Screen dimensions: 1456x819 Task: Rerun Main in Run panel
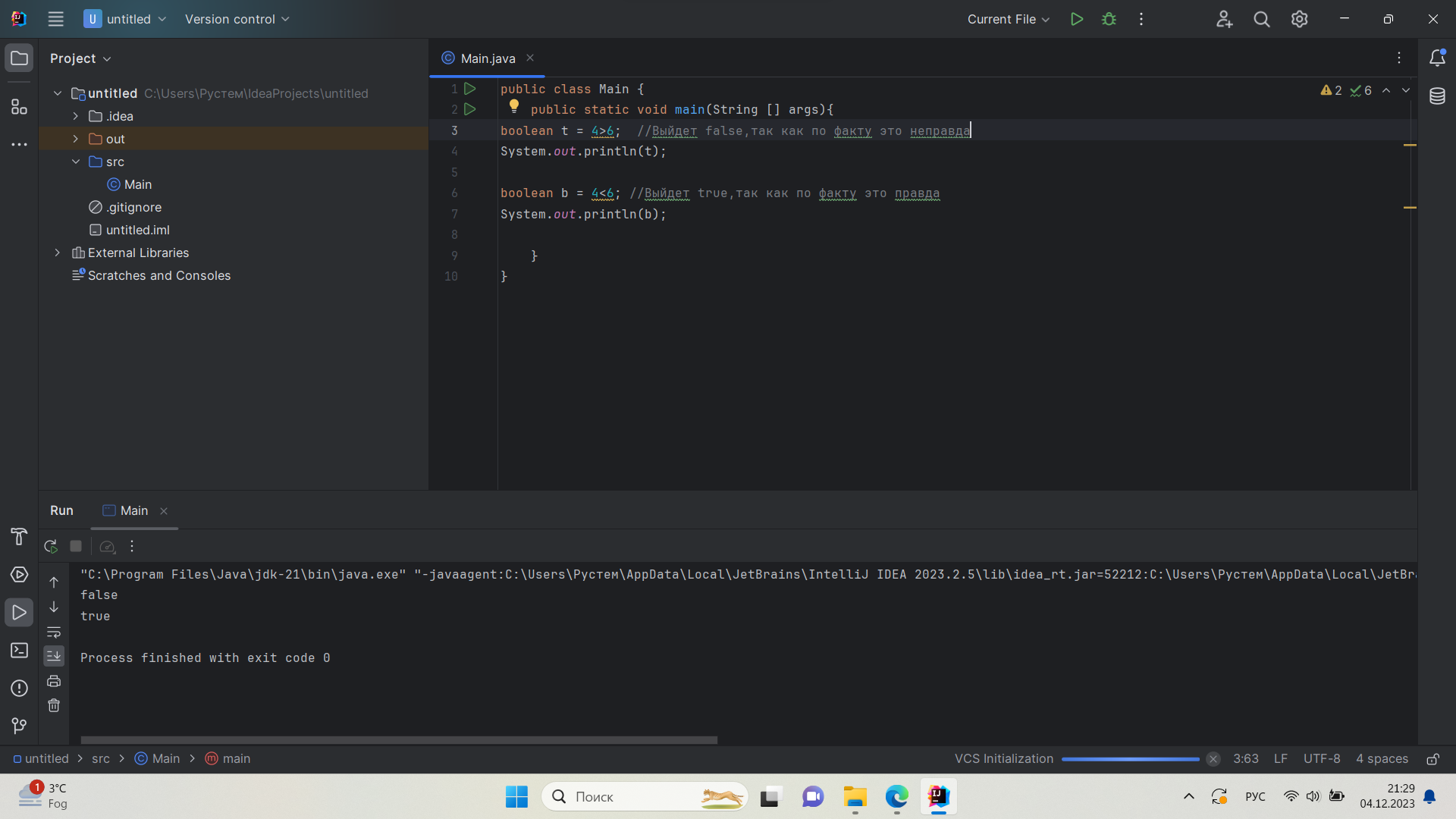tap(51, 546)
